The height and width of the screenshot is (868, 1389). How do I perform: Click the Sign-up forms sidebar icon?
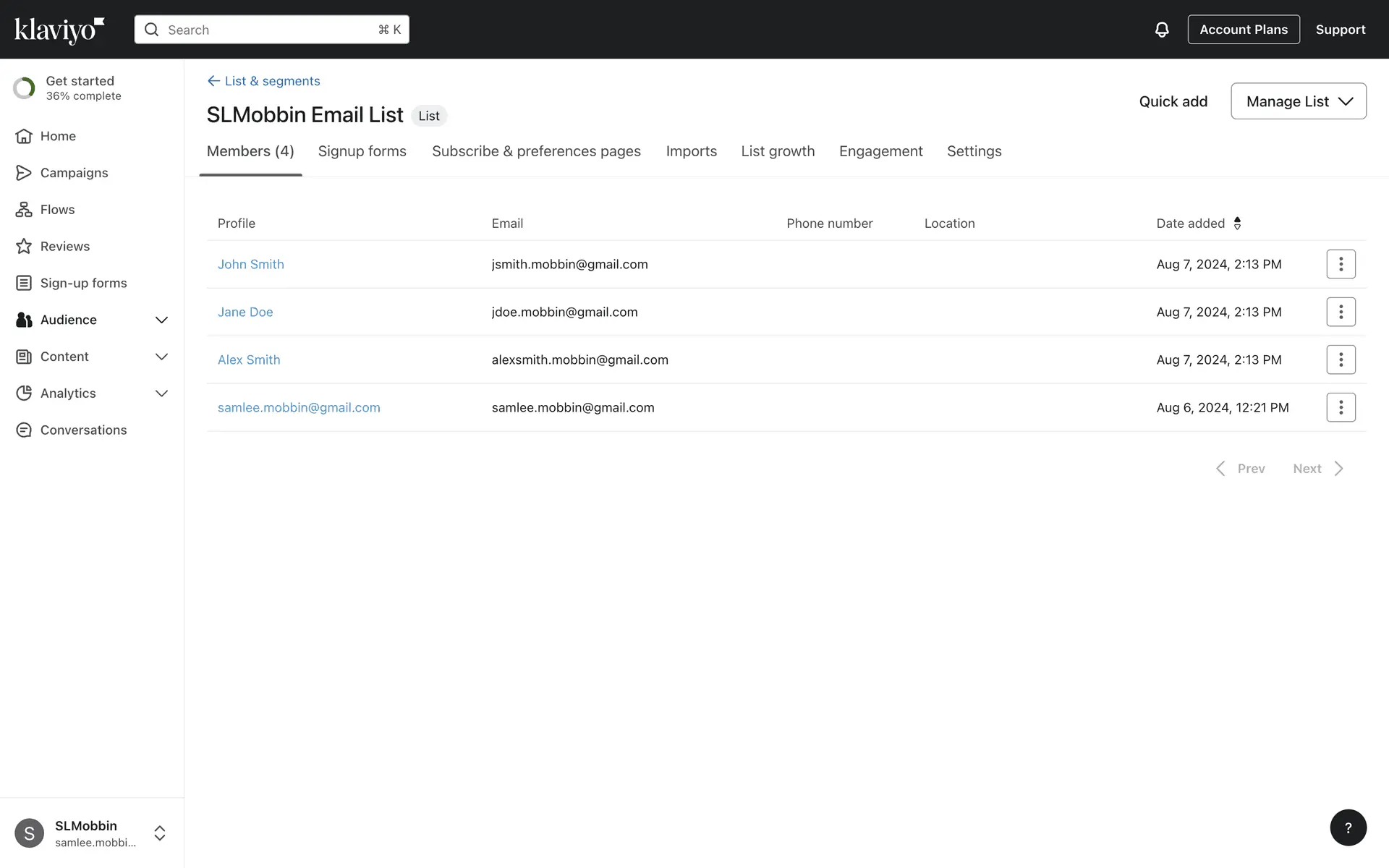24,284
